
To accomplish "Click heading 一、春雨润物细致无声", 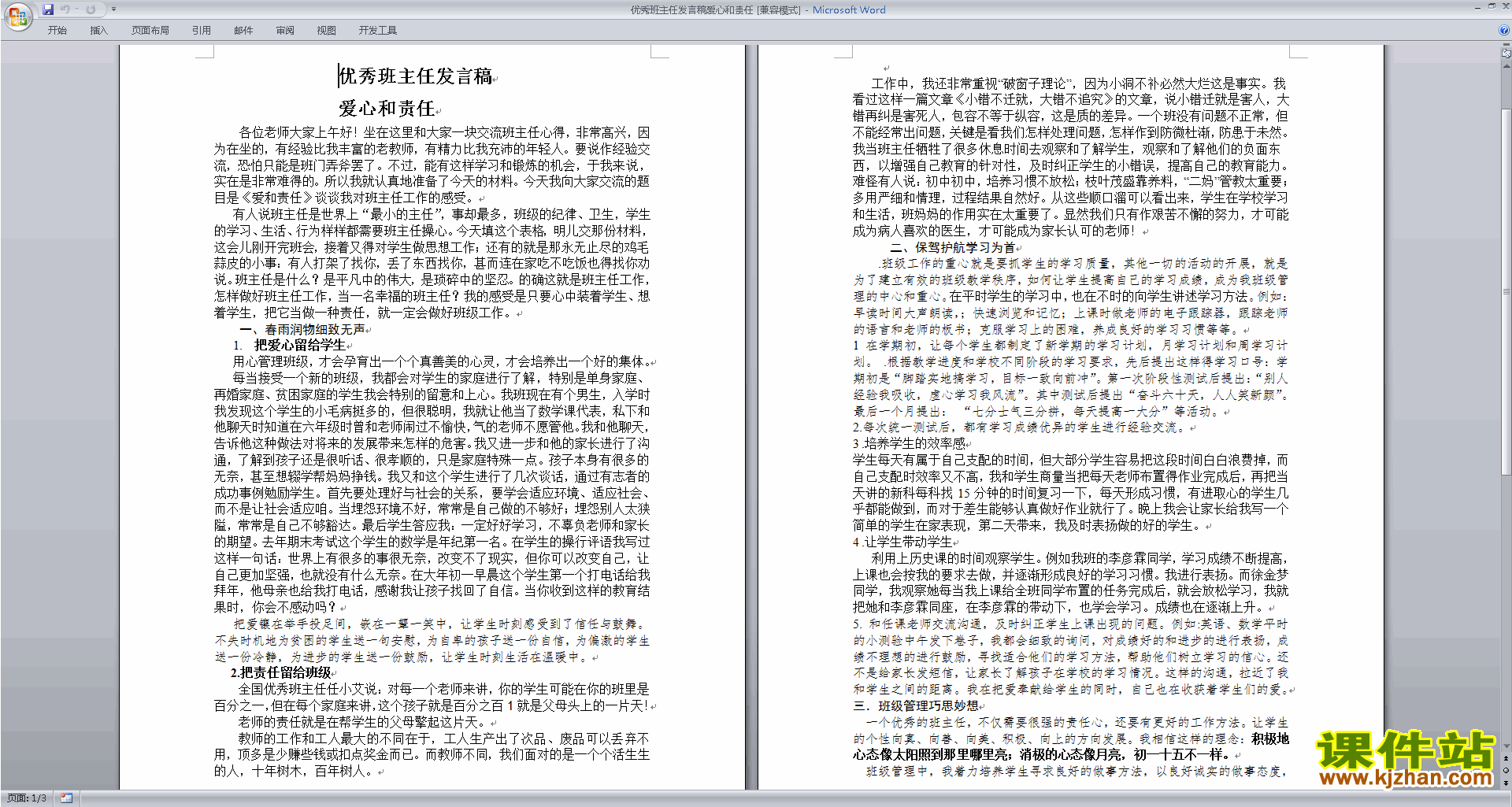I will tap(302, 329).
